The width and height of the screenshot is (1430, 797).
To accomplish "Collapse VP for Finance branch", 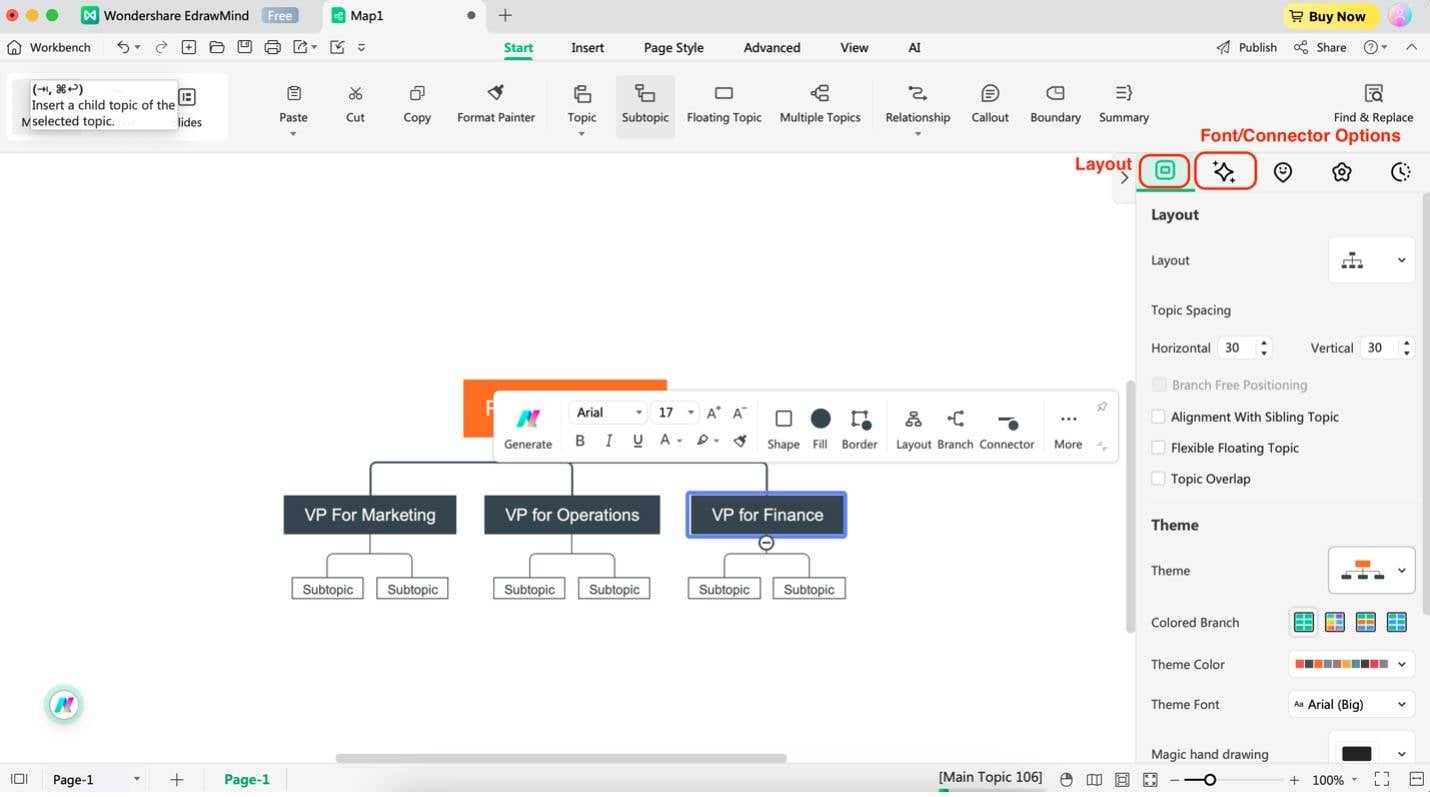I will [766, 543].
